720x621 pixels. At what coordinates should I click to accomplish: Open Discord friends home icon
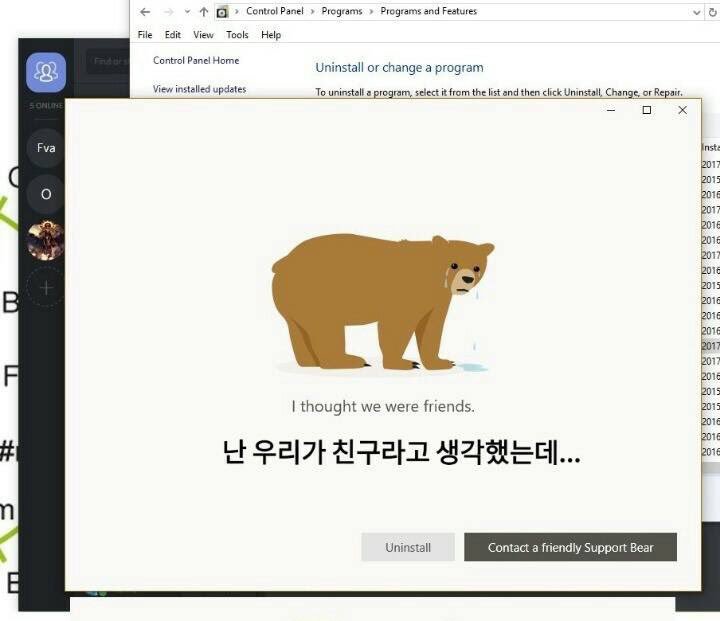pos(46,72)
